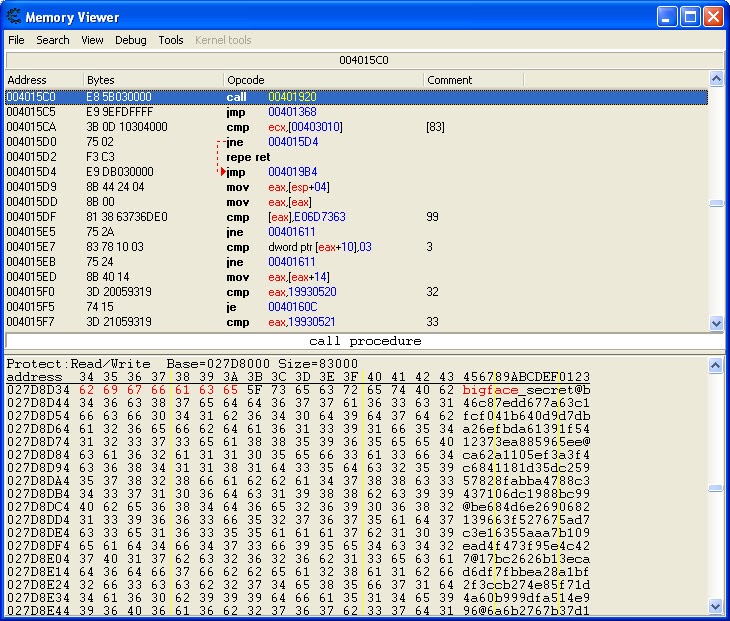The image size is (730, 621).
Task: Click hex address 027D8DB4
Action: coord(38,494)
